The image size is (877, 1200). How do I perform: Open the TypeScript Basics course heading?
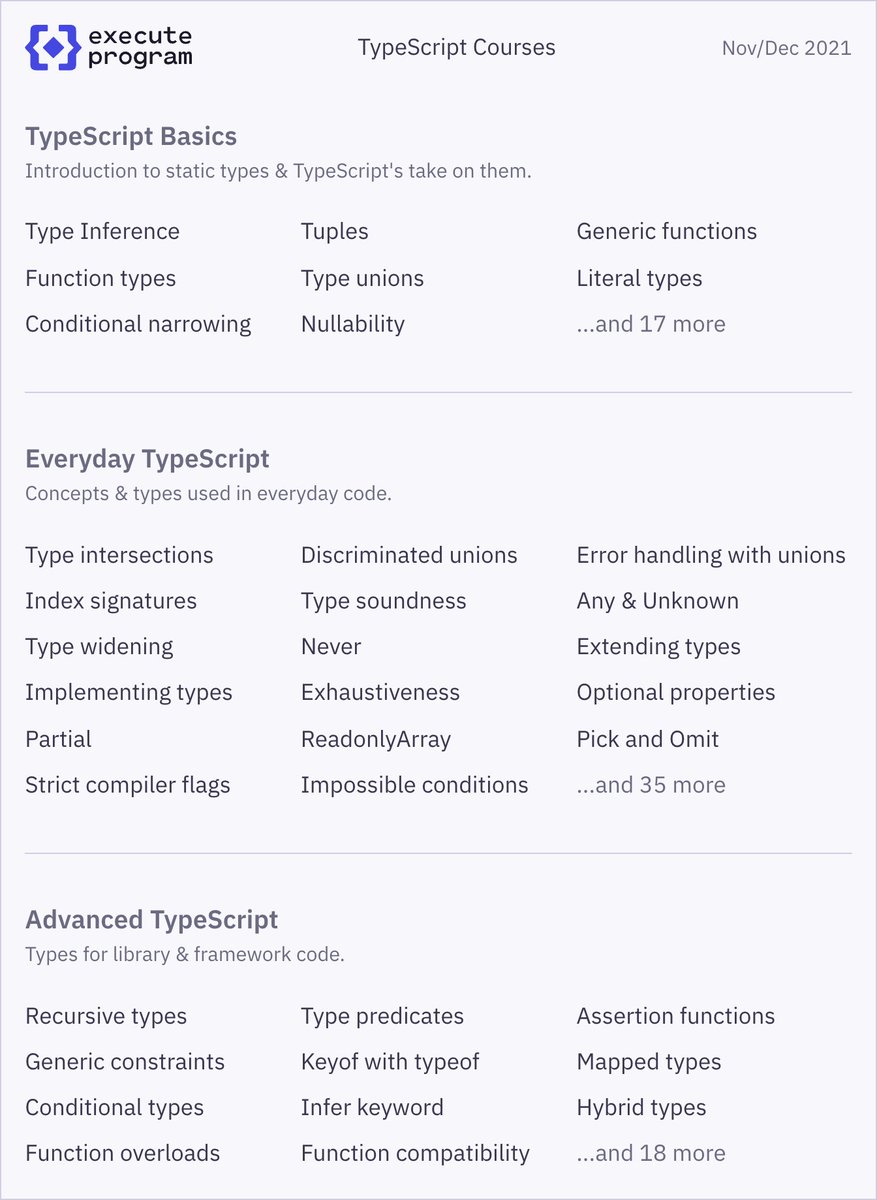[x=131, y=136]
